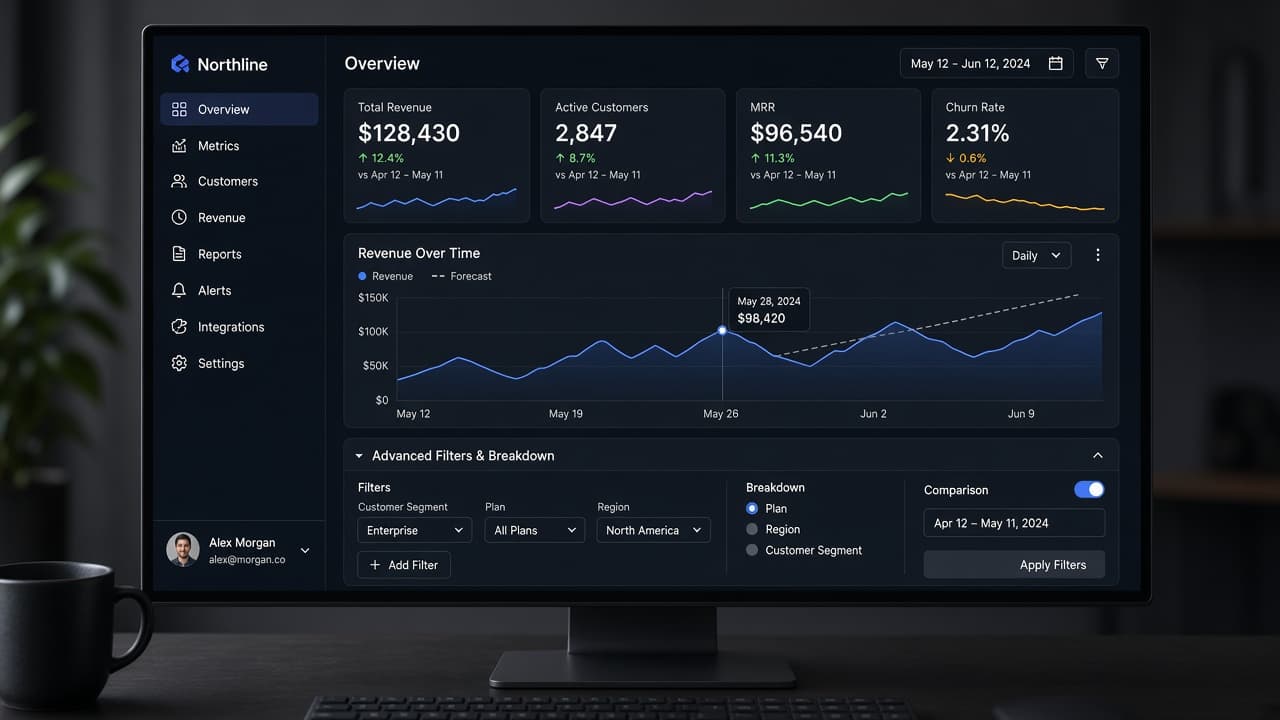Click the Forecast legend item

point(461,276)
